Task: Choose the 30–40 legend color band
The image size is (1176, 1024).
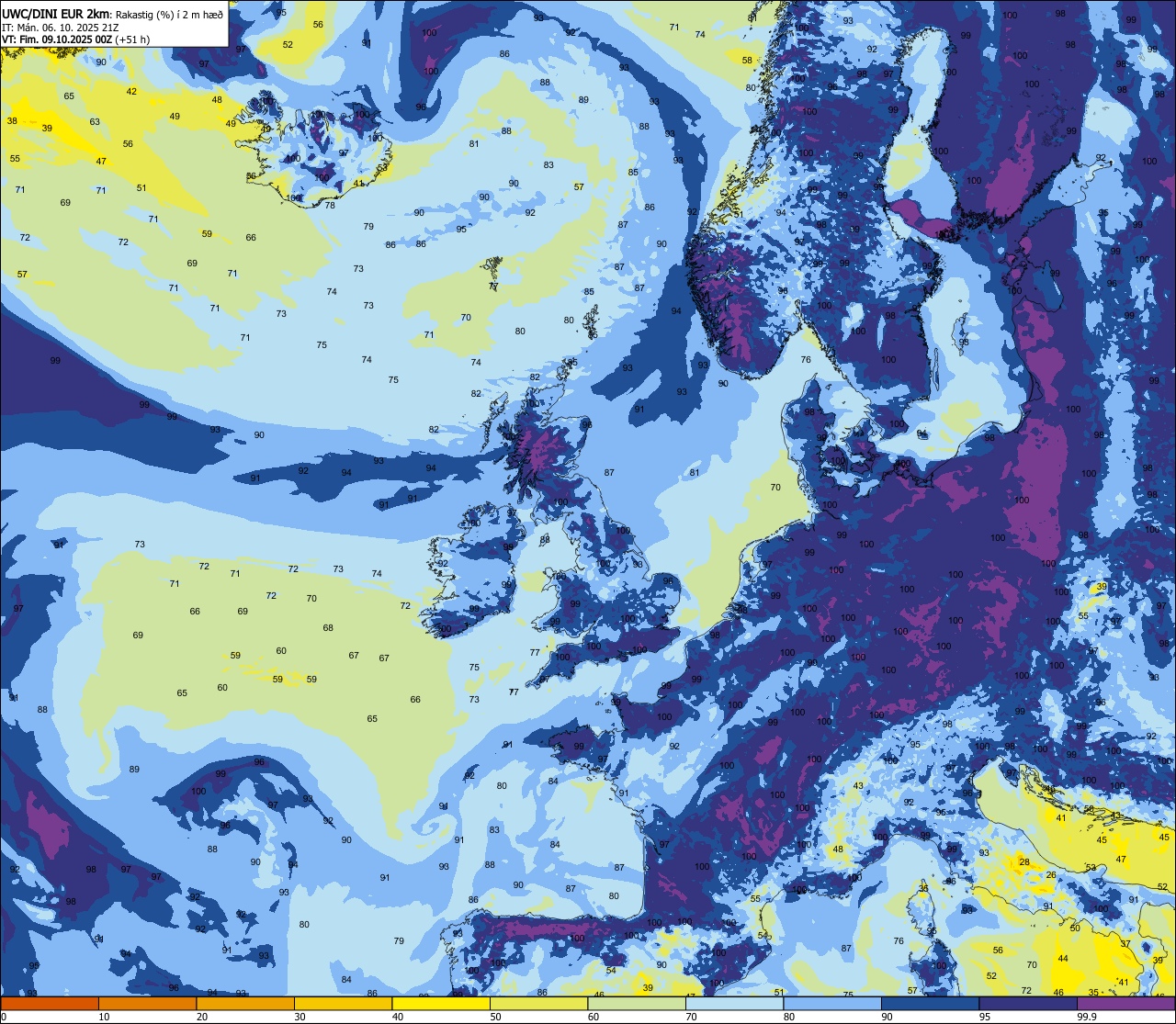Action: click(x=343, y=1003)
